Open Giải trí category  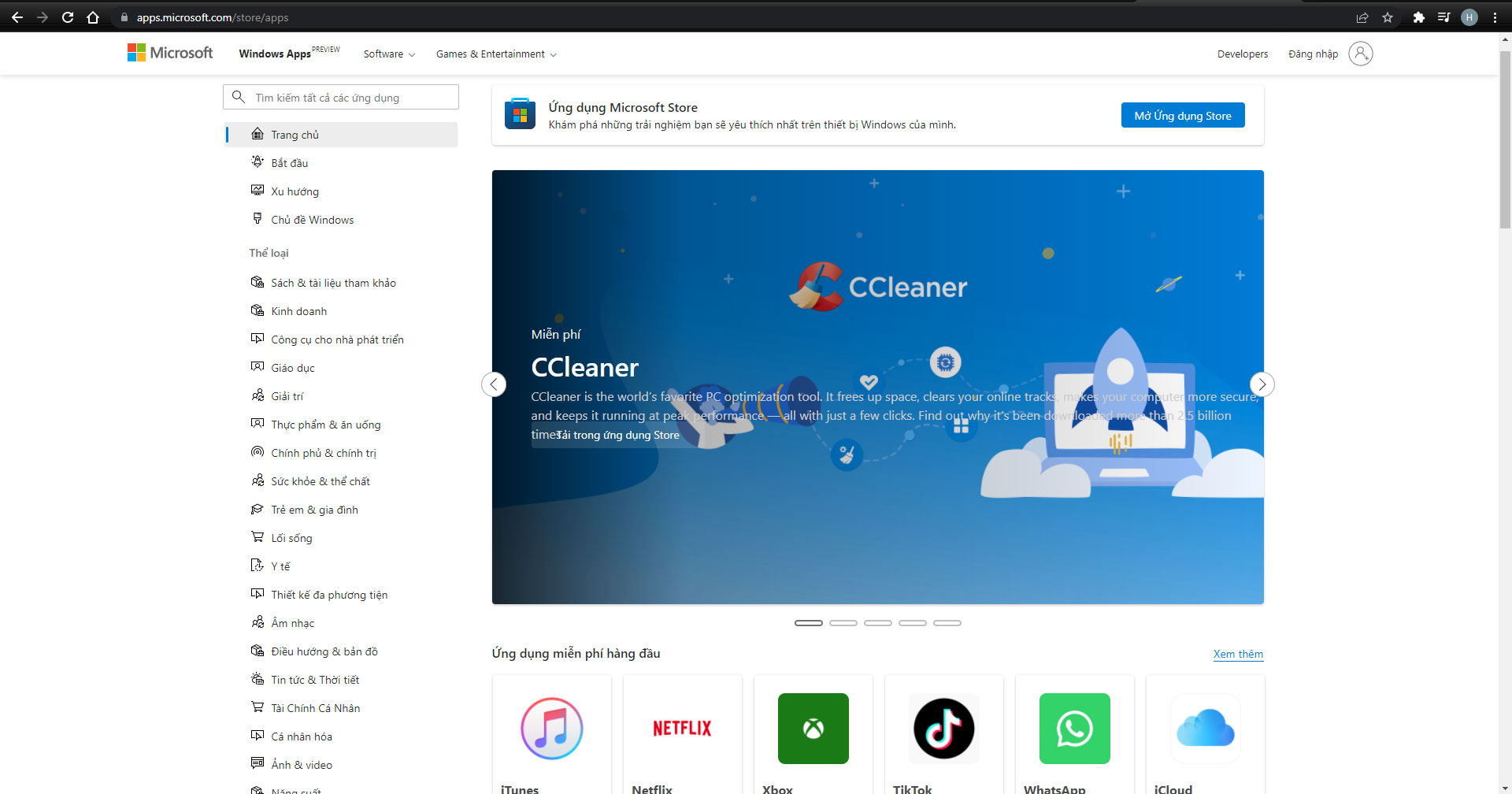click(341, 396)
